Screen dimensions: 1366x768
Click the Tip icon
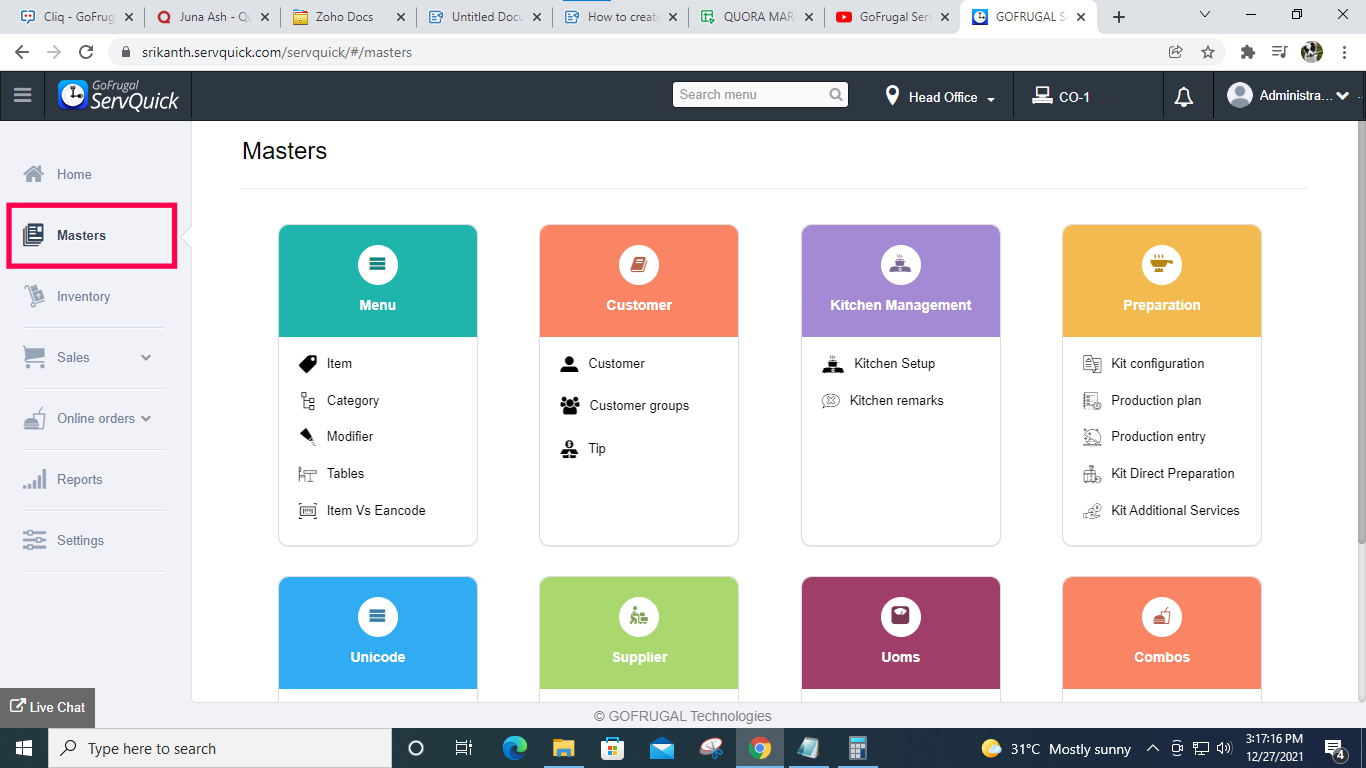(x=569, y=449)
